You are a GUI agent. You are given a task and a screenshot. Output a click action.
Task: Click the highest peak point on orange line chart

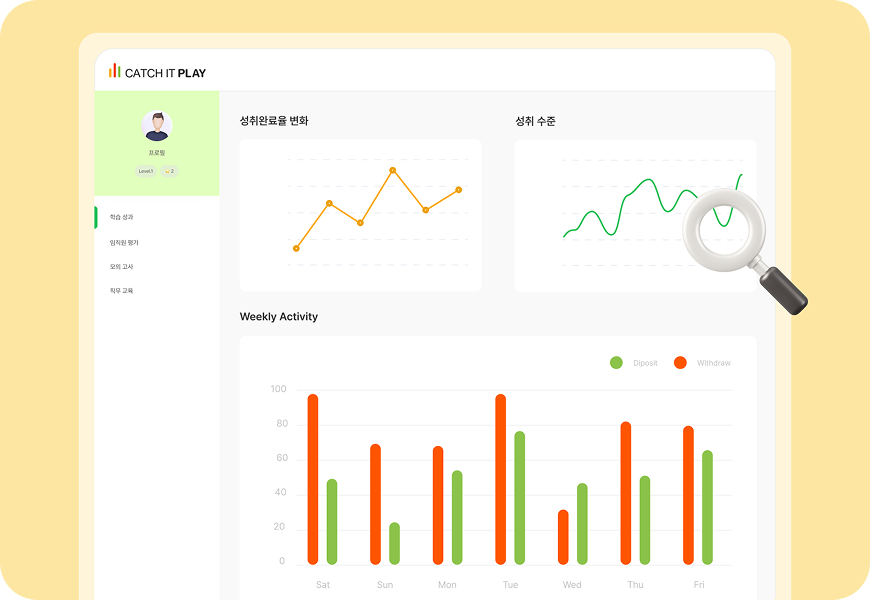[392, 170]
